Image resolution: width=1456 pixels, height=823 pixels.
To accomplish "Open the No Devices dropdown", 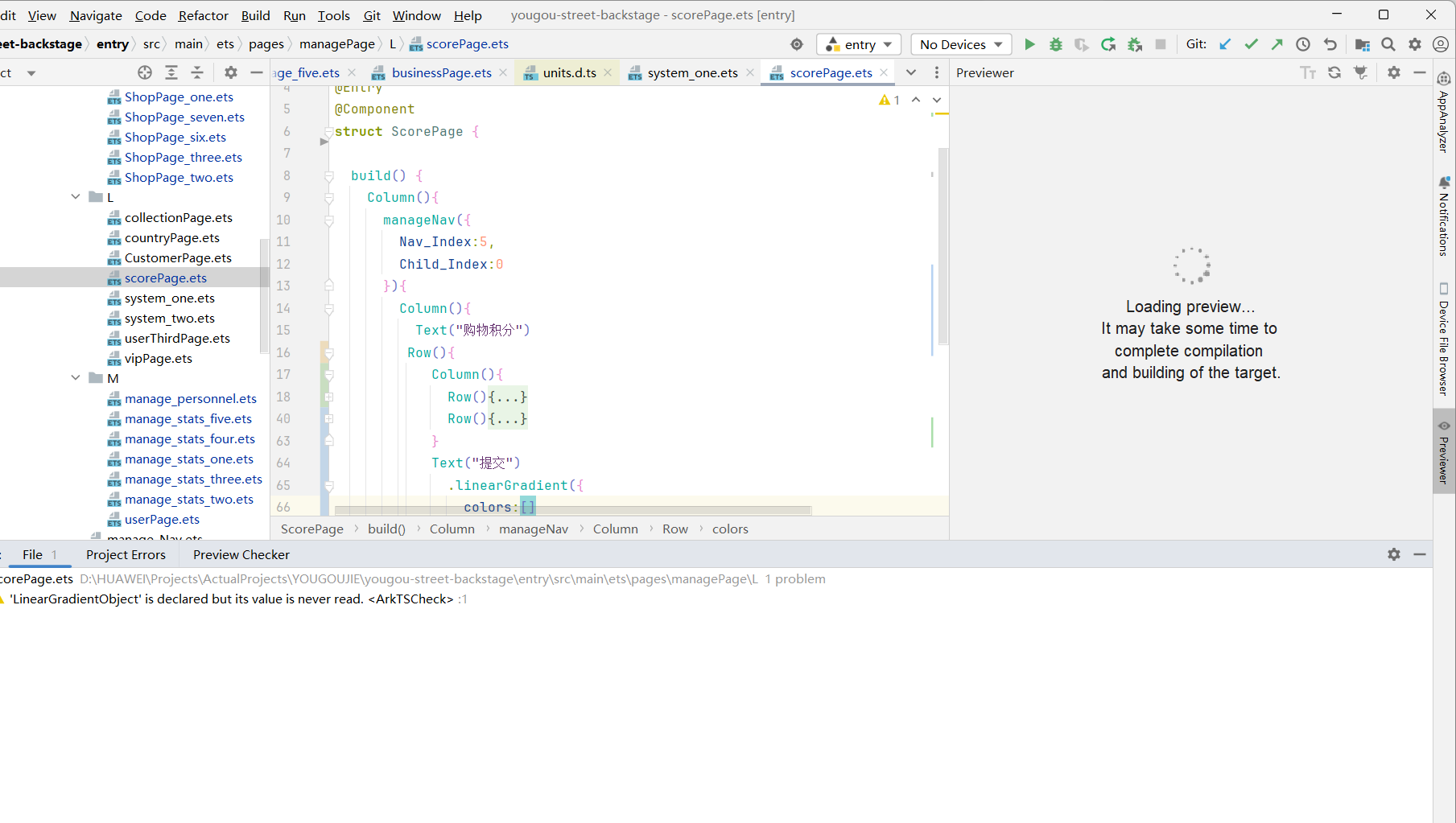I will coord(961,44).
